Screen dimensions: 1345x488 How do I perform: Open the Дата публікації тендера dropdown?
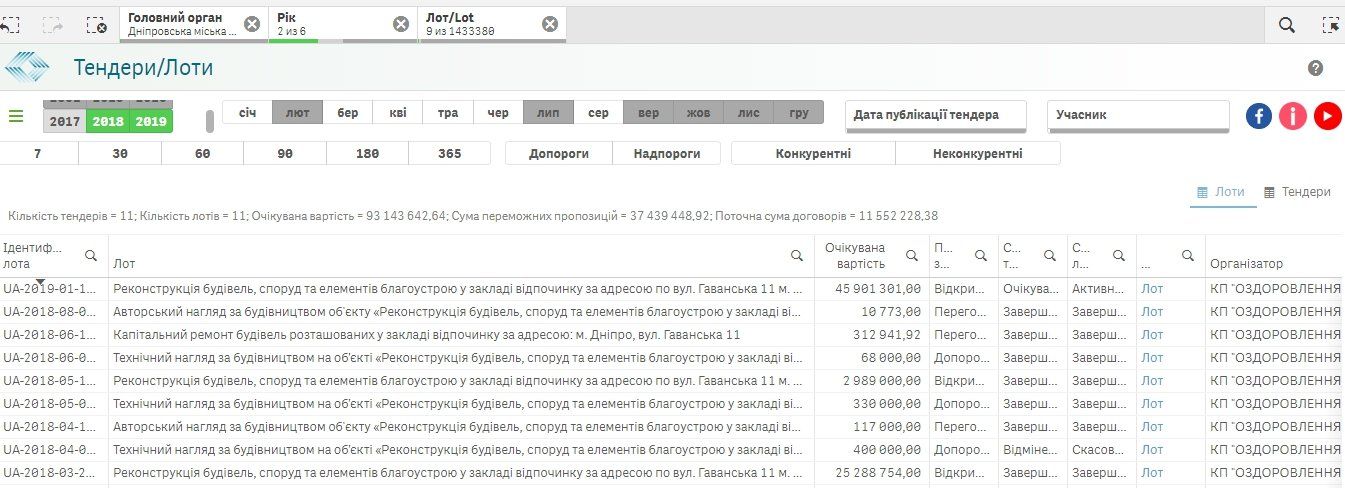(936, 115)
